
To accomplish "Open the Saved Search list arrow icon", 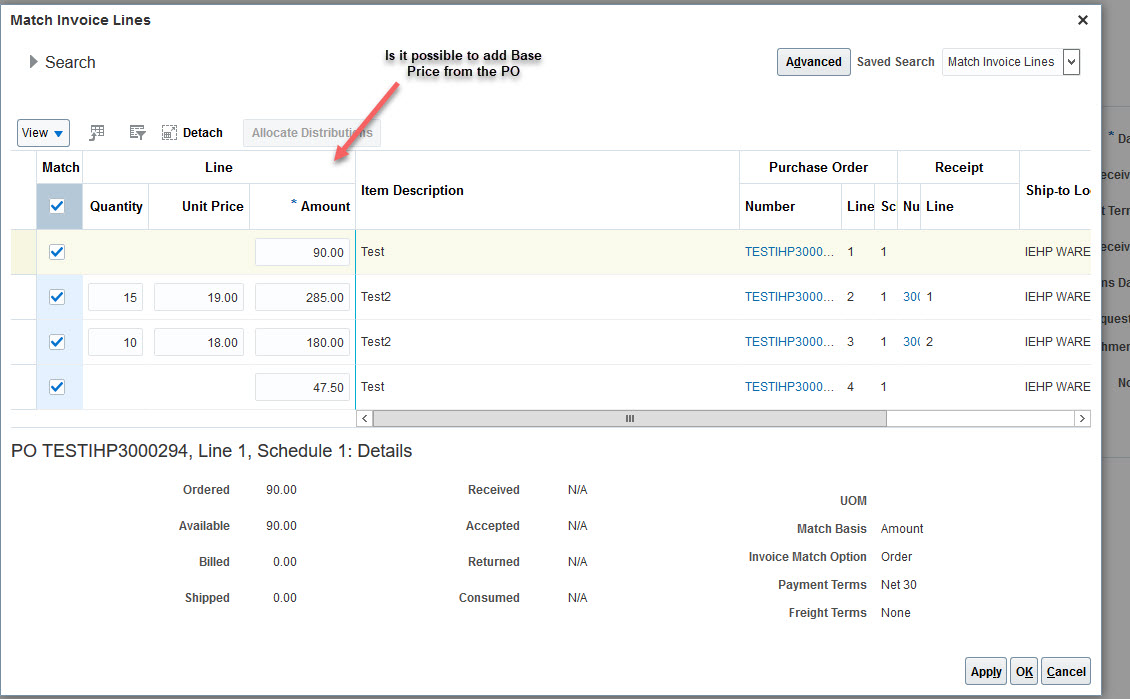I will (x=1070, y=61).
